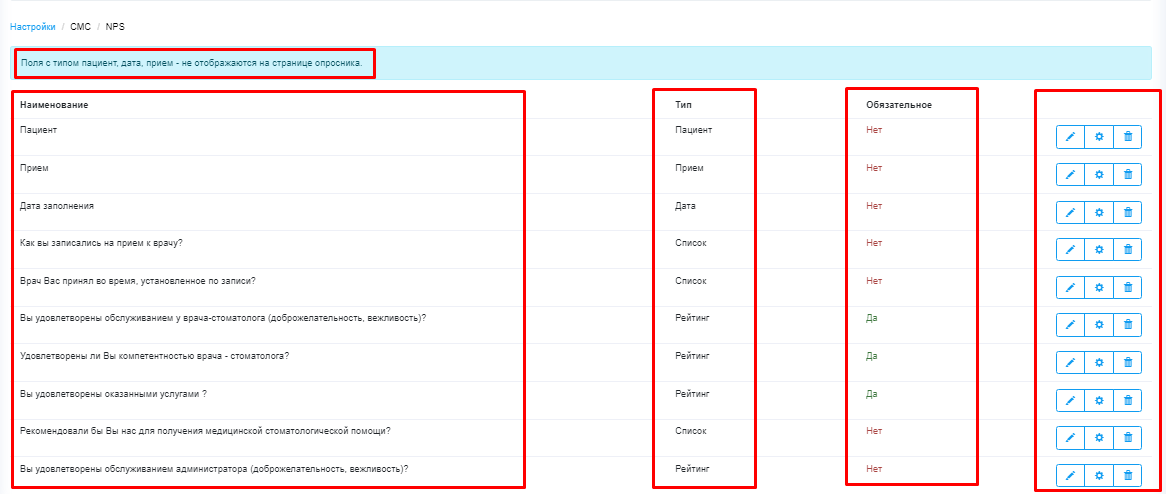Delete 'обслуживанием администратора' rating question
The image size is (1166, 494).
click(1127, 475)
